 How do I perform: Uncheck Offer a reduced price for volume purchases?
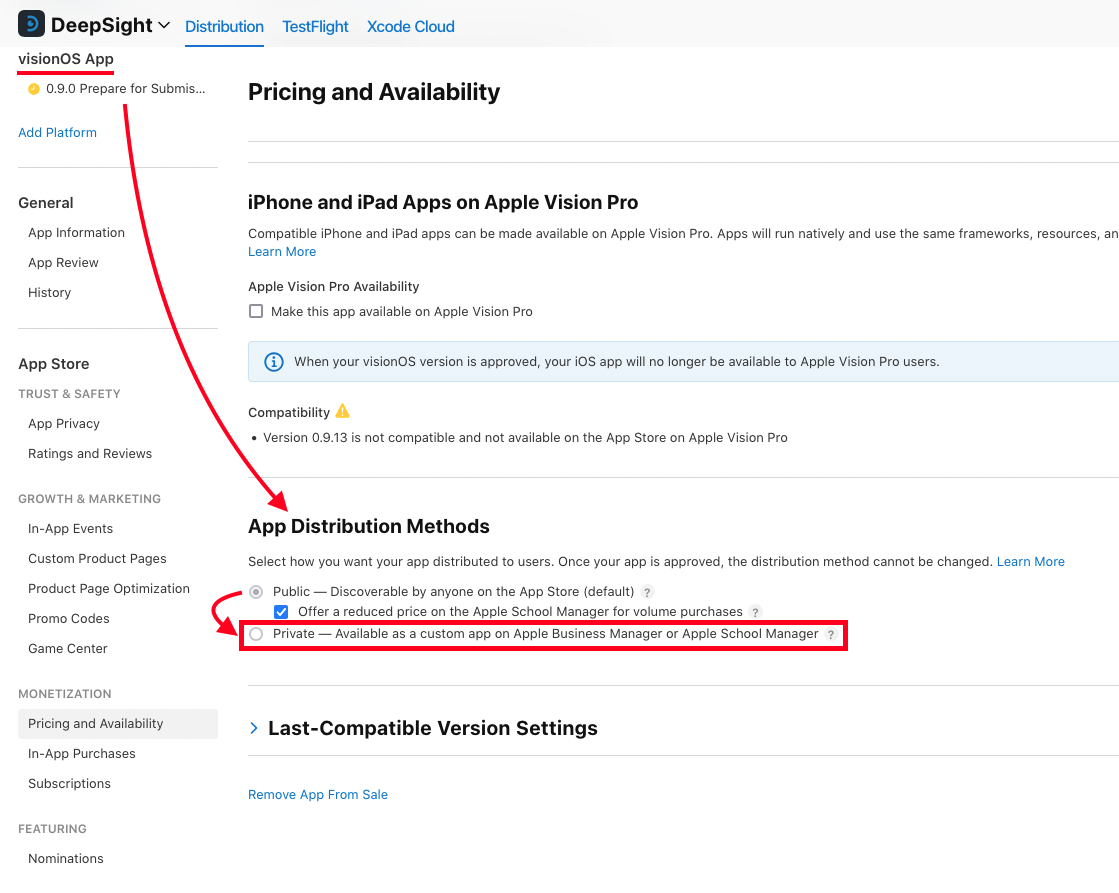pyautogui.click(x=281, y=612)
